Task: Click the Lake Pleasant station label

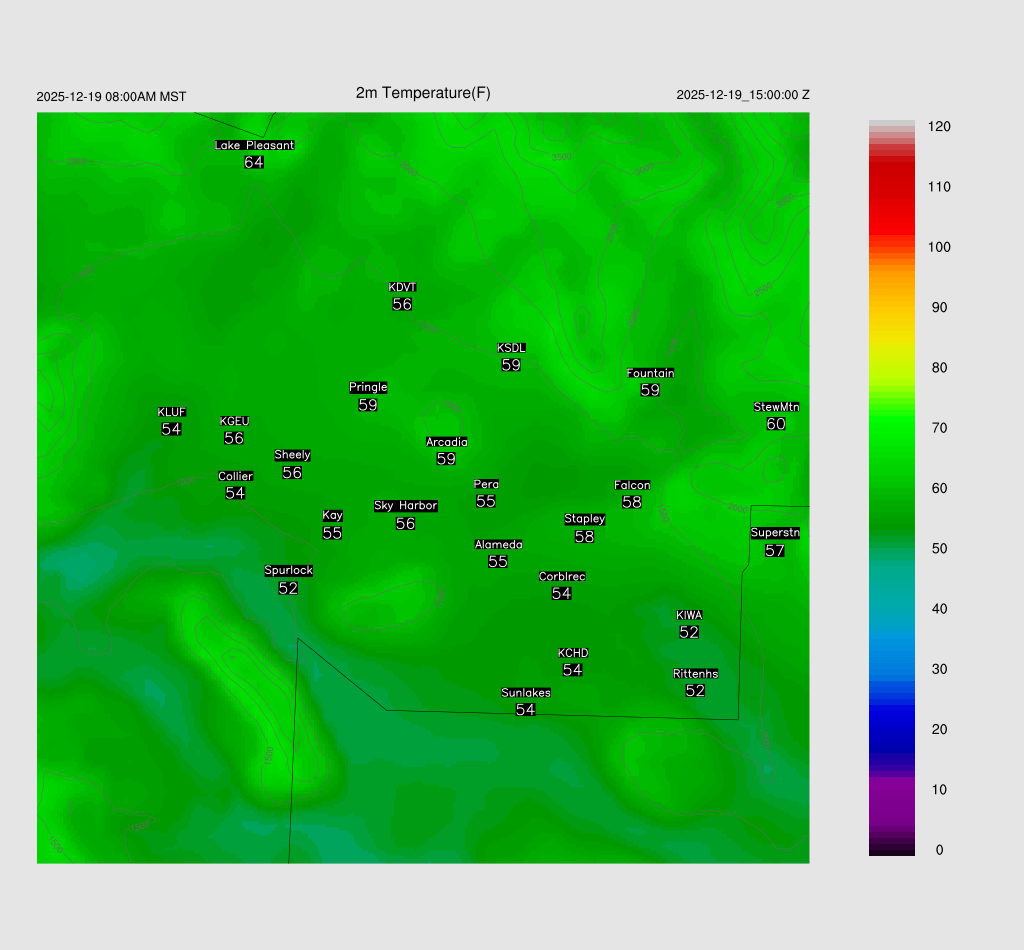Action: [254, 145]
